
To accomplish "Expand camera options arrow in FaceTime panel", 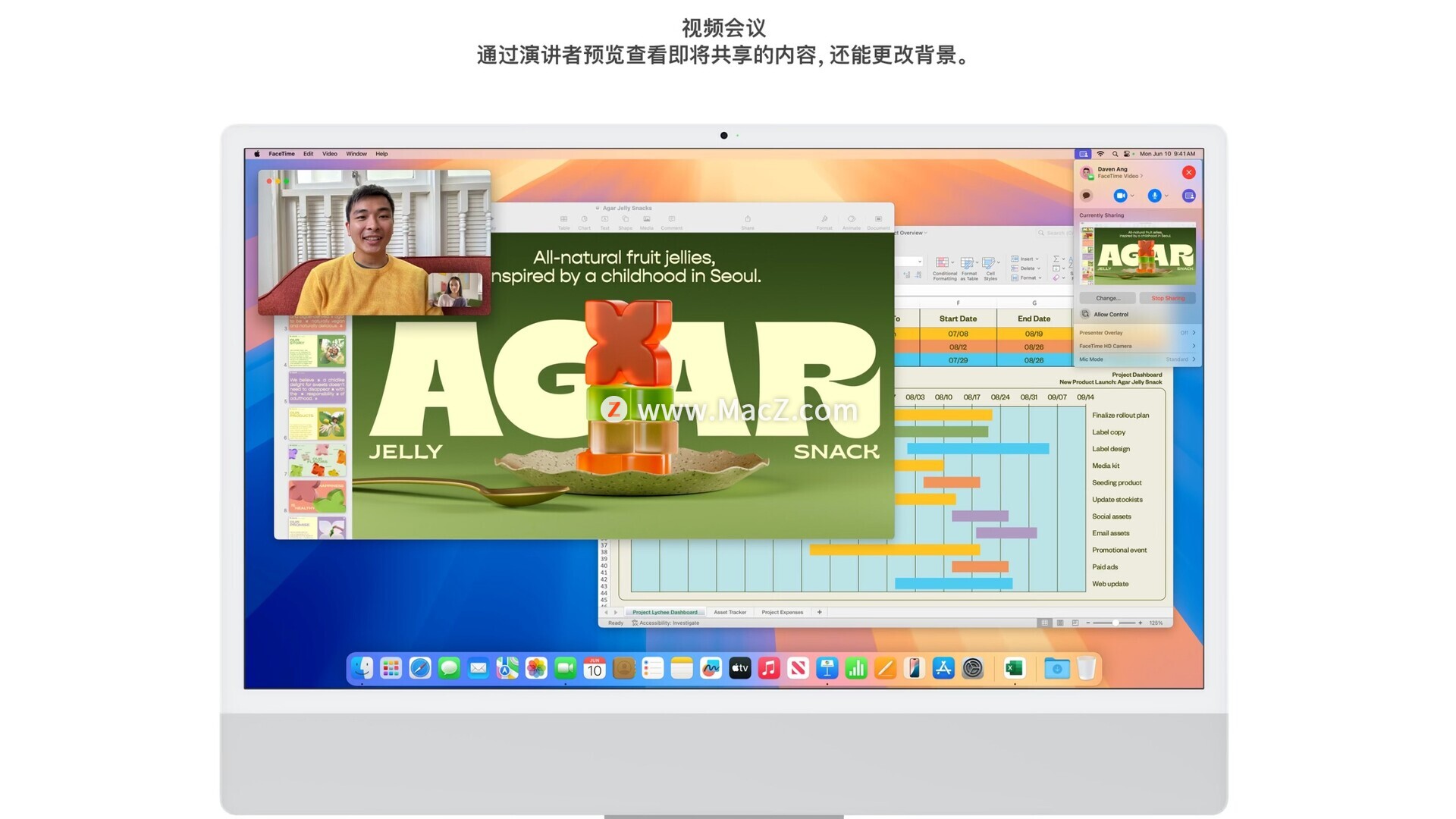I will pos(1132,196).
